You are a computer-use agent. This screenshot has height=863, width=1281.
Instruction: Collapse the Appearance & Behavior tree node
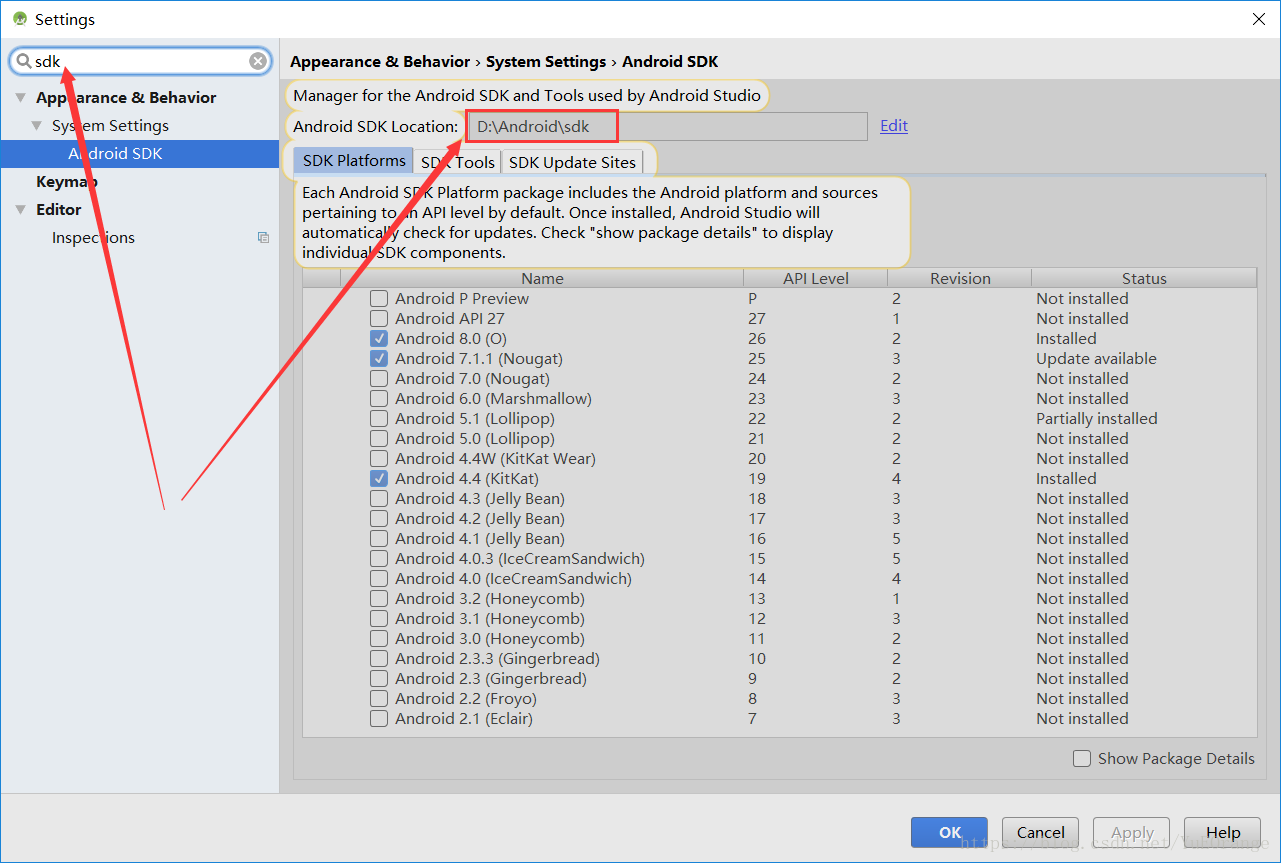coord(20,97)
